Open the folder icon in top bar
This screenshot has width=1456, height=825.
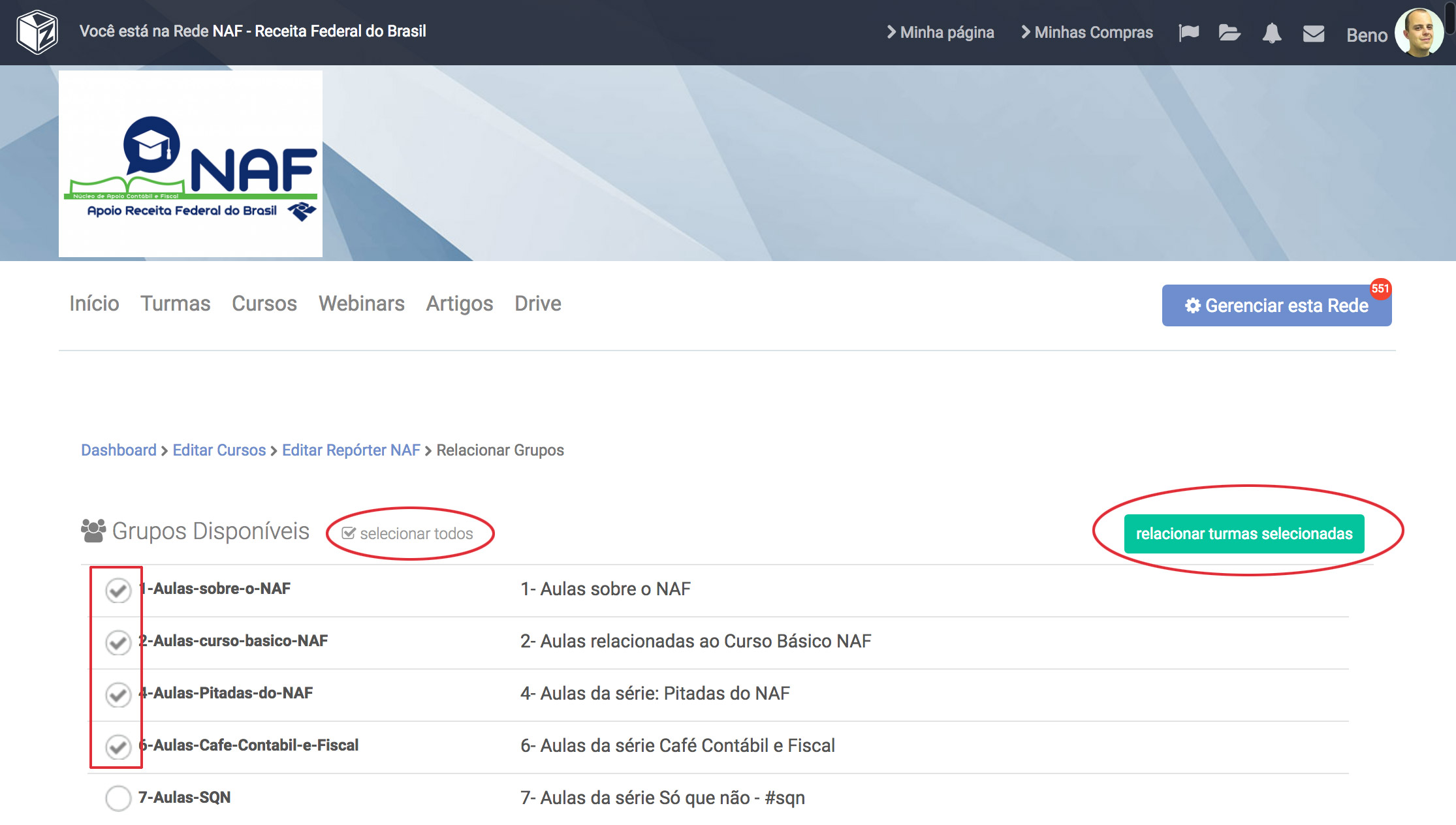click(x=1229, y=33)
